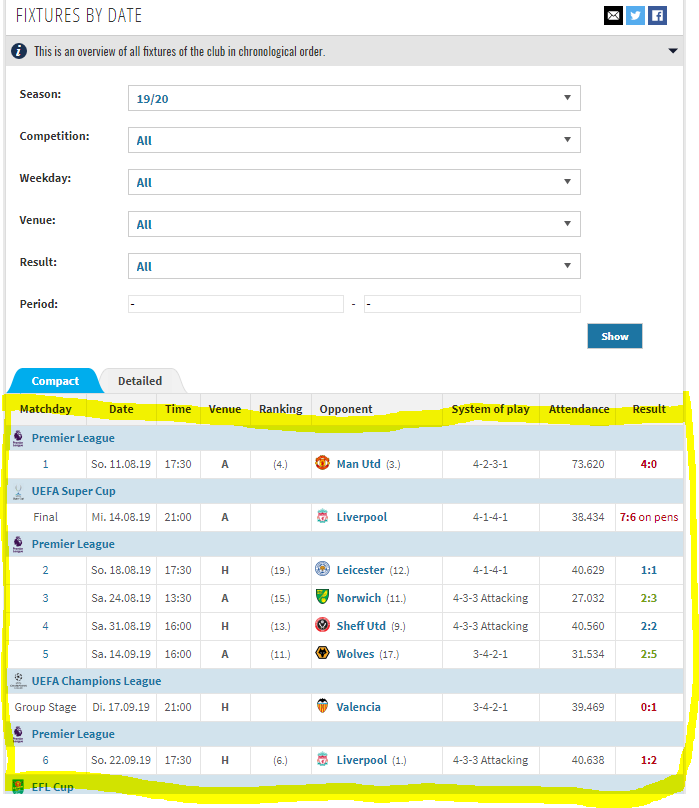Image resolution: width=699 pixels, height=808 pixels.
Task: Open the Competition dropdown
Action: coord(354,140)
